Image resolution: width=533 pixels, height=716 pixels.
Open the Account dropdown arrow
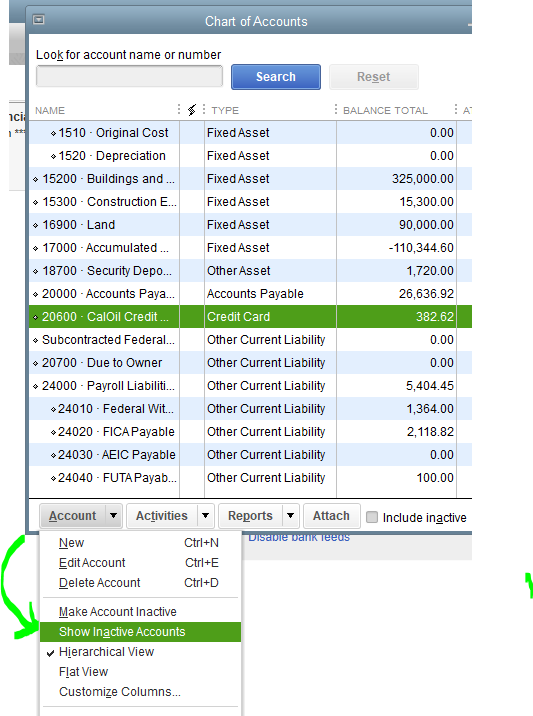point(113,516)
